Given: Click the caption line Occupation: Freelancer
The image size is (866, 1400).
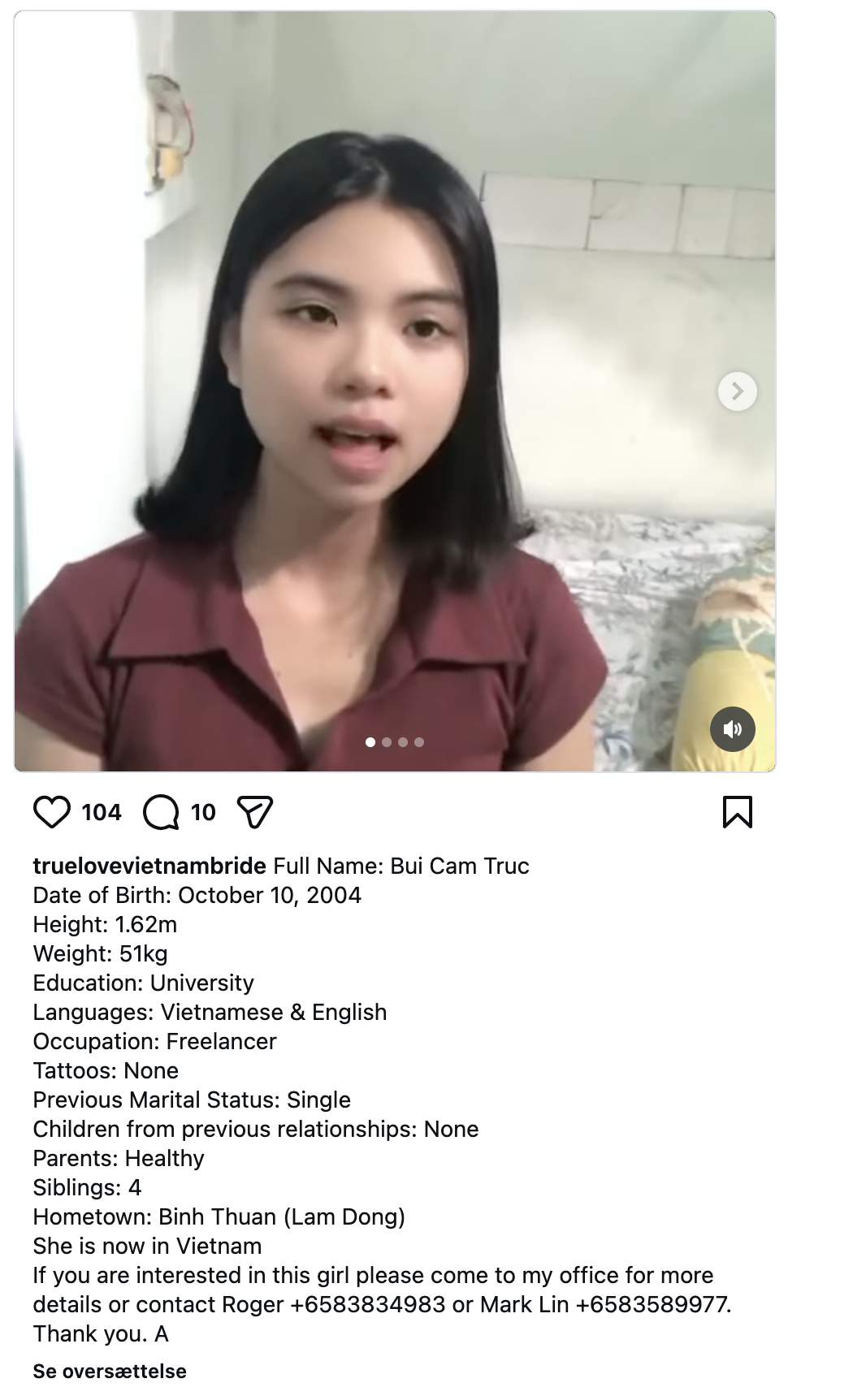Looking at the screenshot, I should (x=154, y=1041).
